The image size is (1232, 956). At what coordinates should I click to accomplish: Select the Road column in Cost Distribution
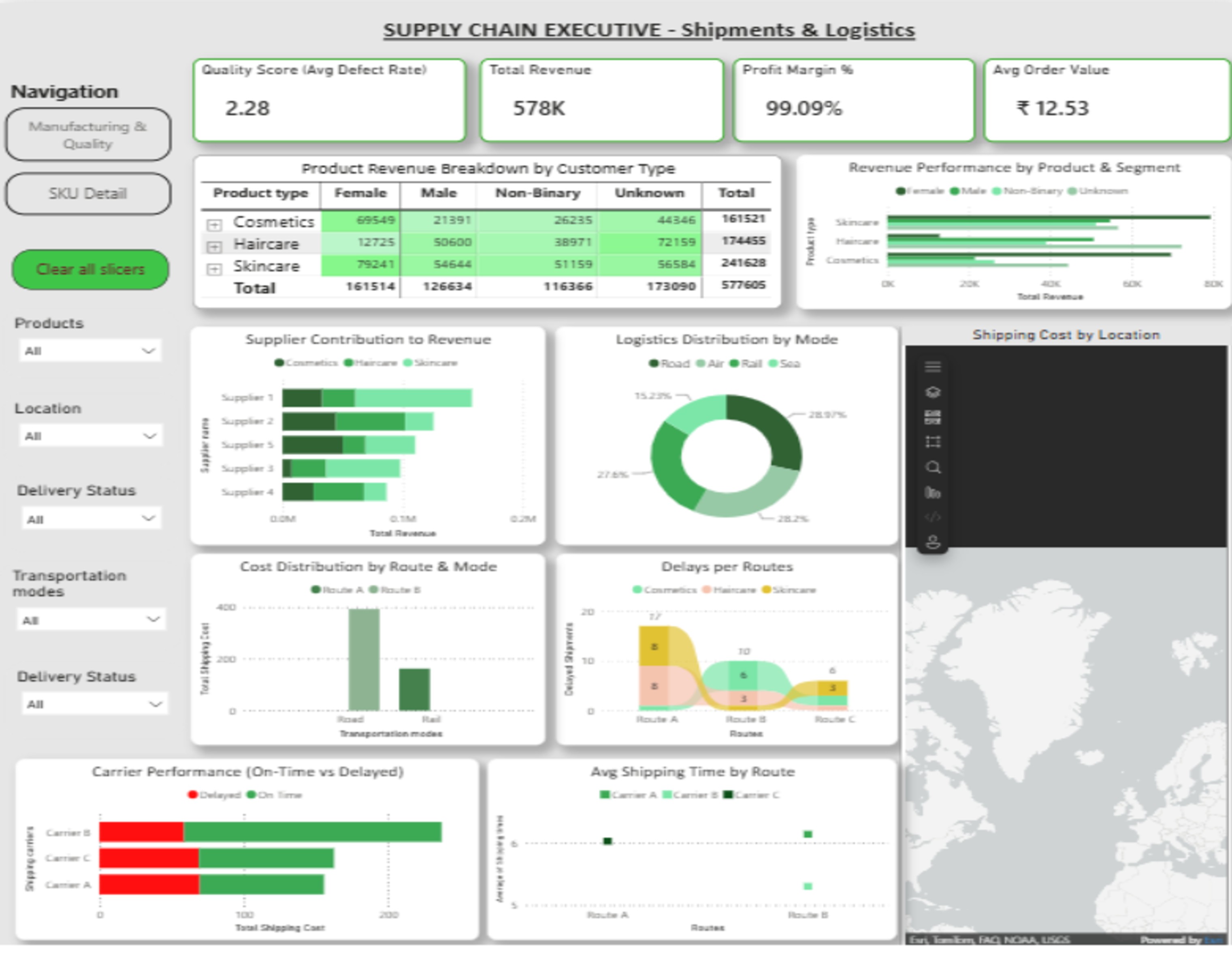coord(364,659)
